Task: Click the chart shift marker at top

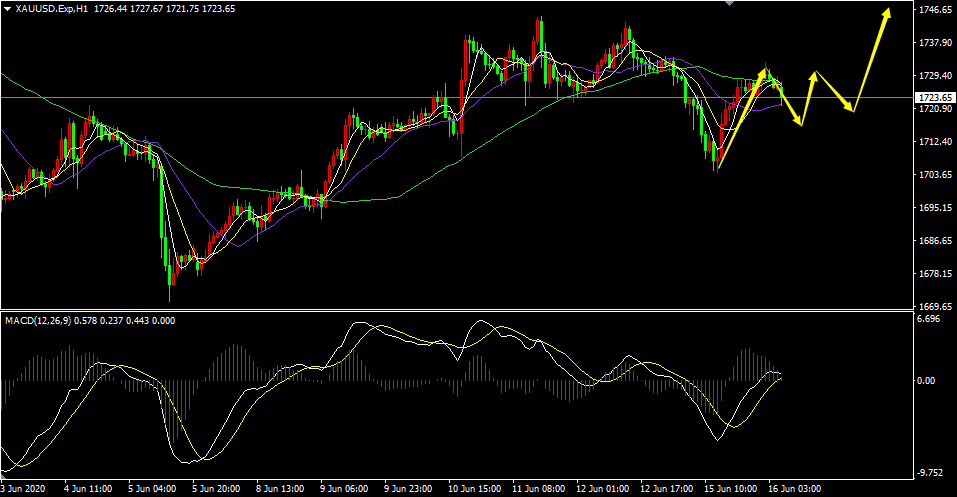Action: tap(729, 3)
